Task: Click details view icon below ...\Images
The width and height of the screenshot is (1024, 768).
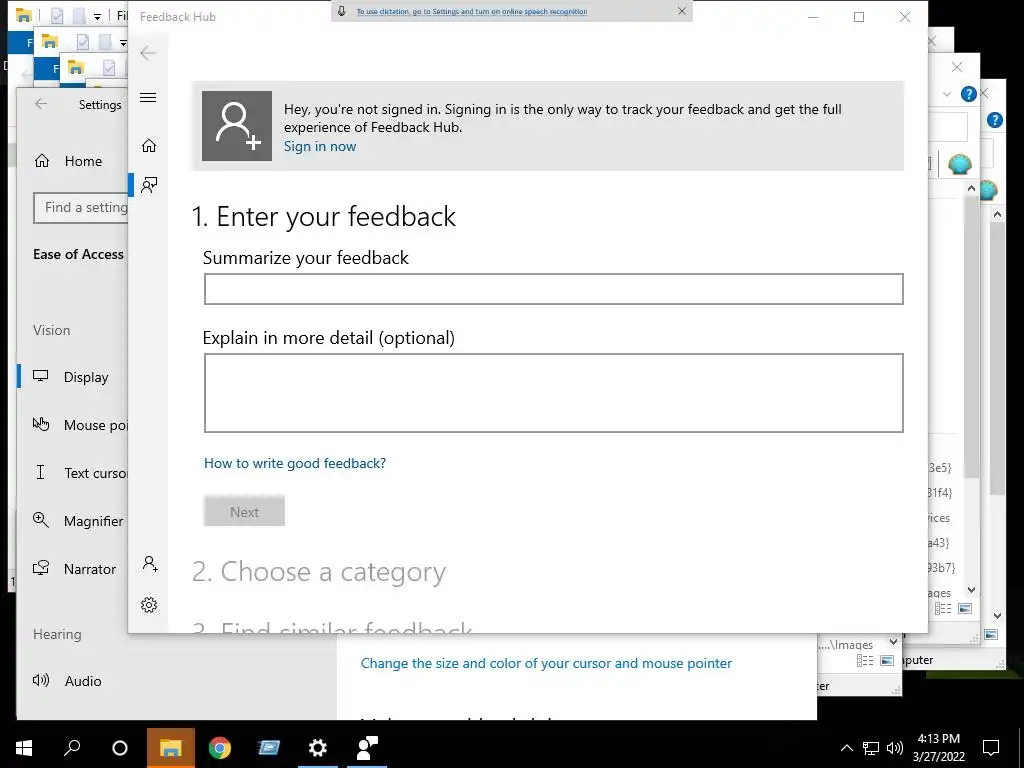Action: (865, 661)
